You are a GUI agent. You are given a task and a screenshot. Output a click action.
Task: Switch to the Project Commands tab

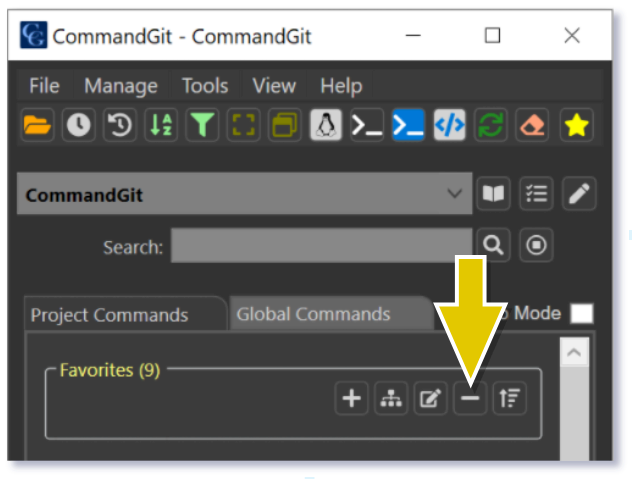pos(110,315)
